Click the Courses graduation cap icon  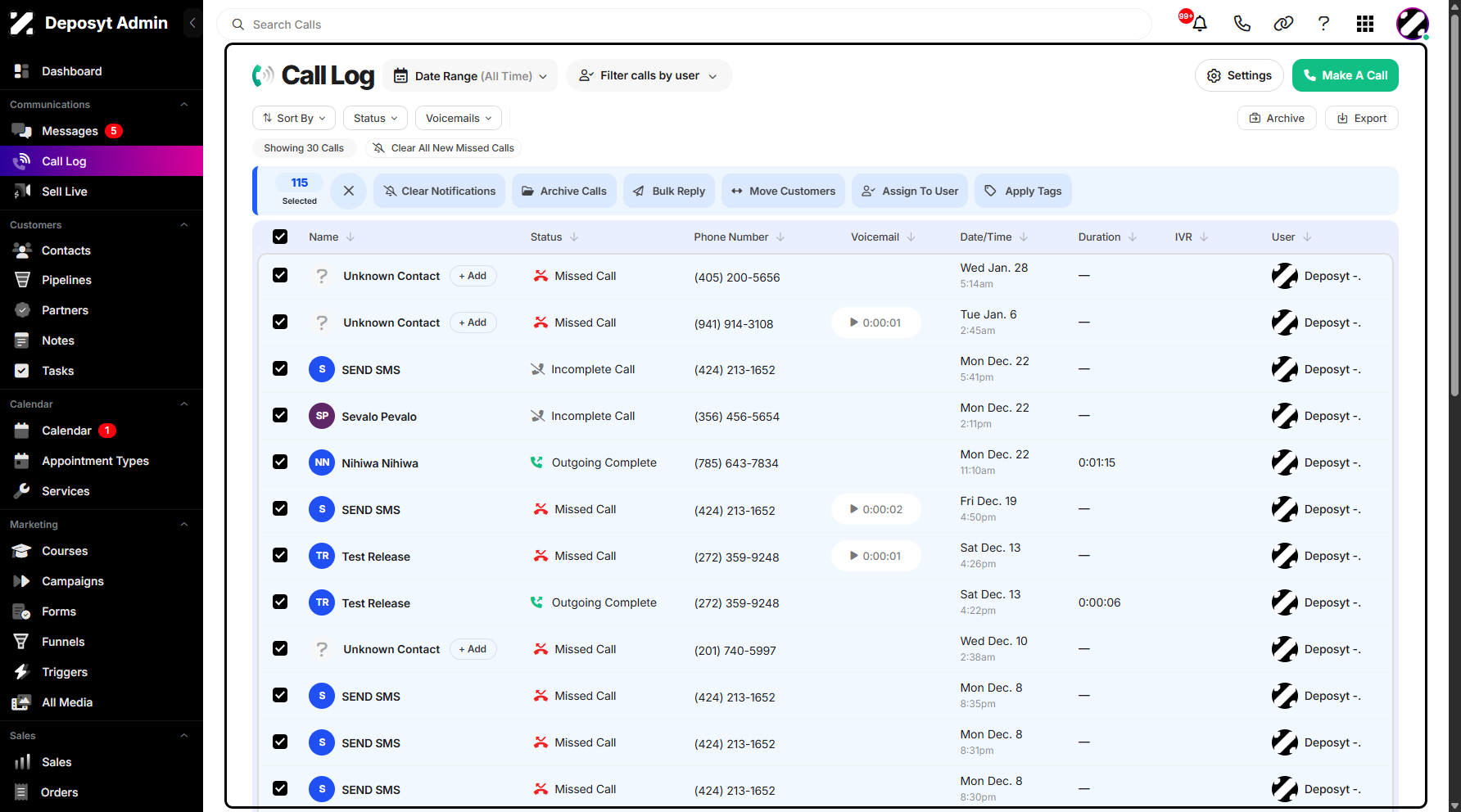(x=22, y=551)
